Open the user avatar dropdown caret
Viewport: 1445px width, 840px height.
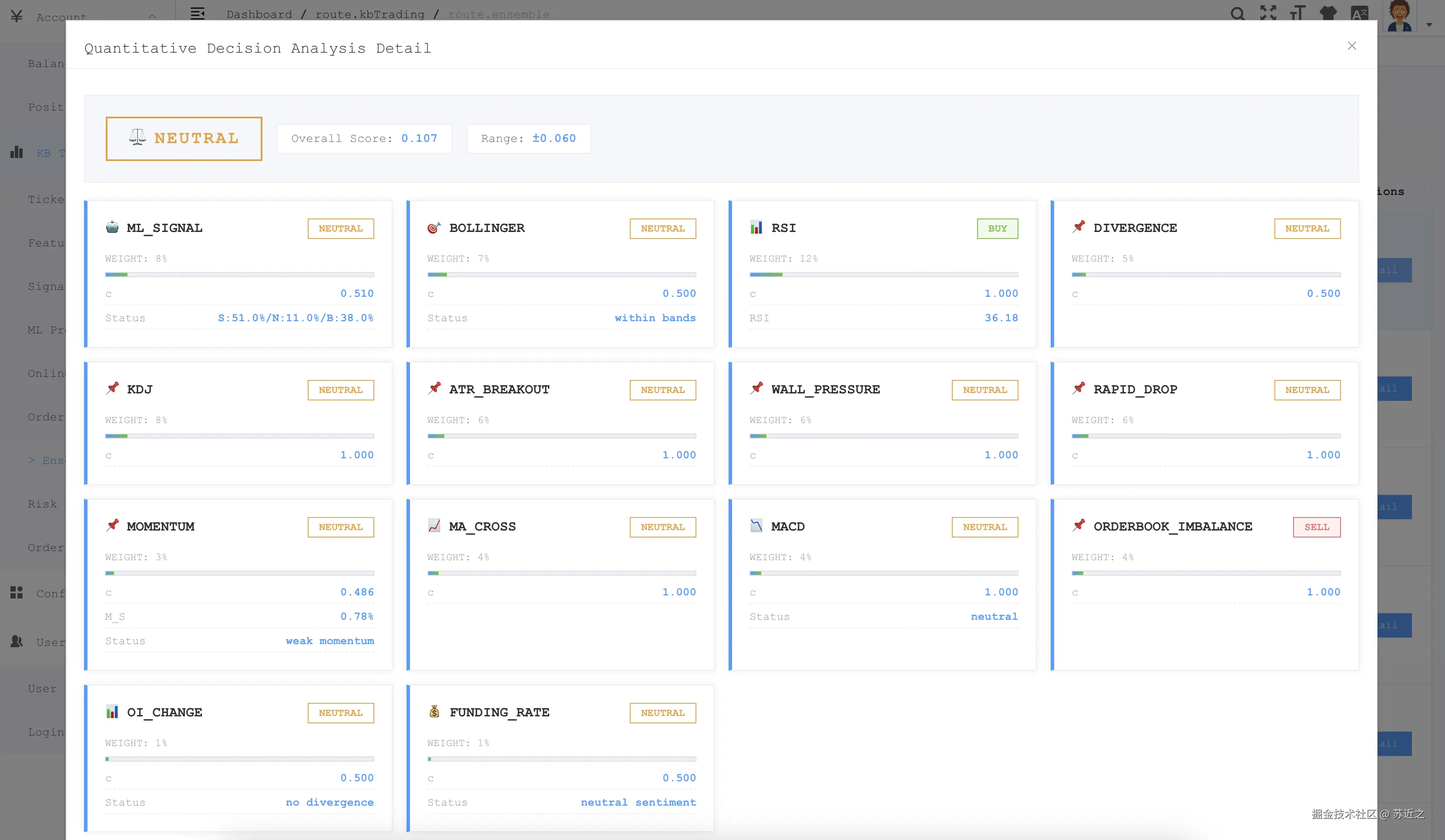tap(1429, 25)
